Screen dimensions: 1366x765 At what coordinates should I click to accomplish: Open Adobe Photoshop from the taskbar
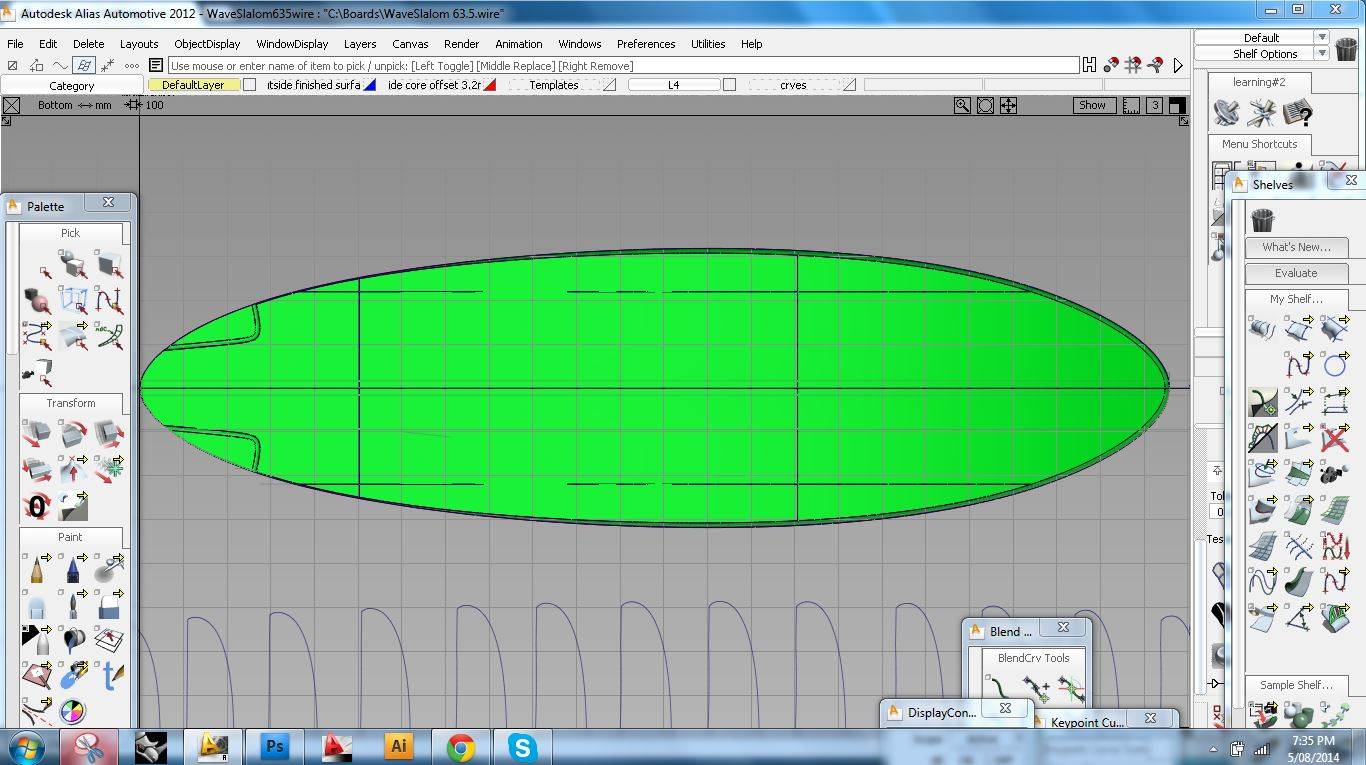click(274, 746)
